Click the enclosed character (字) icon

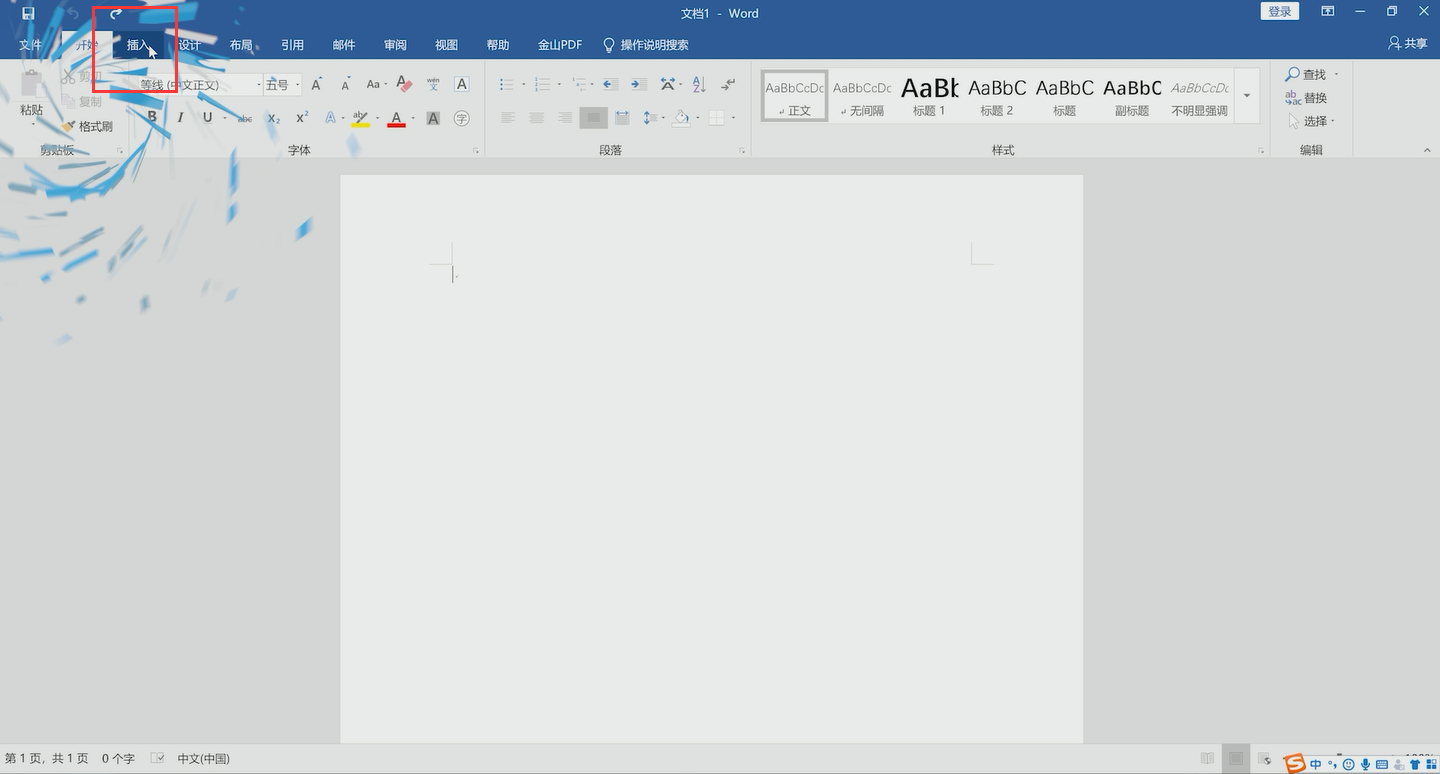461,118
